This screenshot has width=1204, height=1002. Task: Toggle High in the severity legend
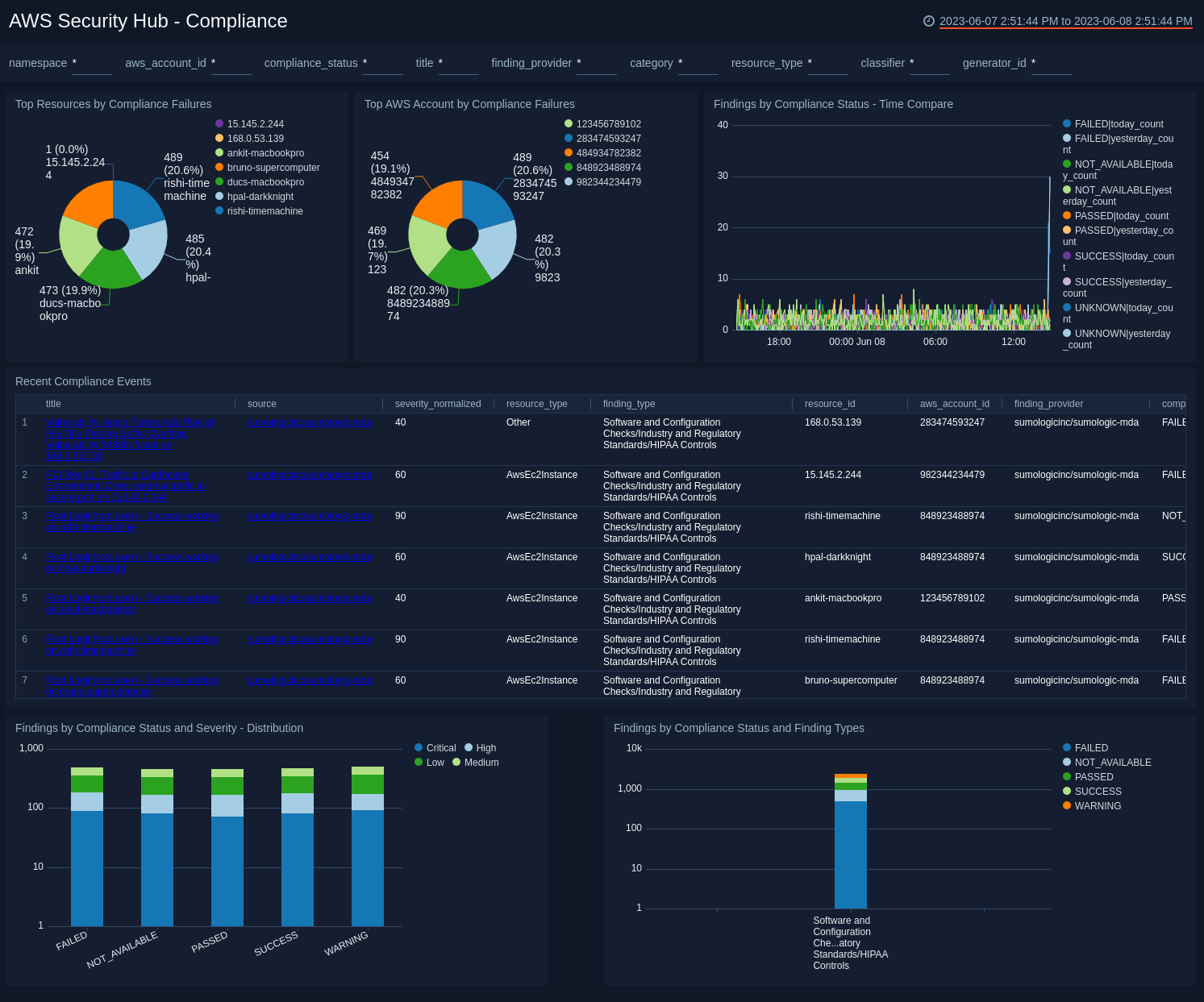(x=480, y=748)
